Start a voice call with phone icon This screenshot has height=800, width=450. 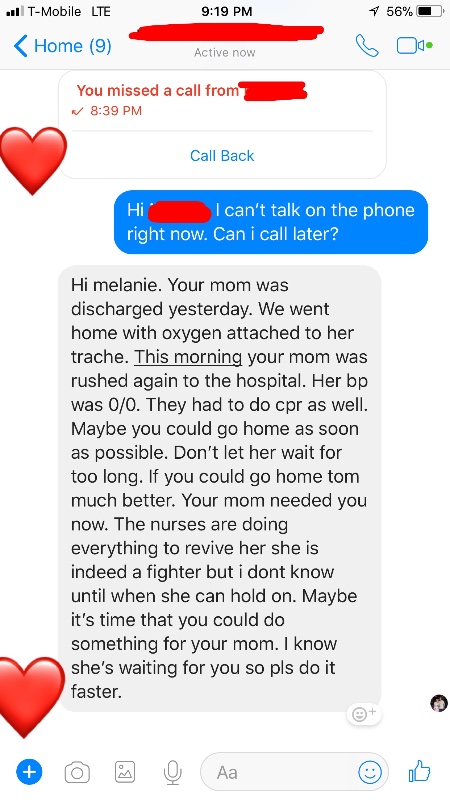[367, 45]
